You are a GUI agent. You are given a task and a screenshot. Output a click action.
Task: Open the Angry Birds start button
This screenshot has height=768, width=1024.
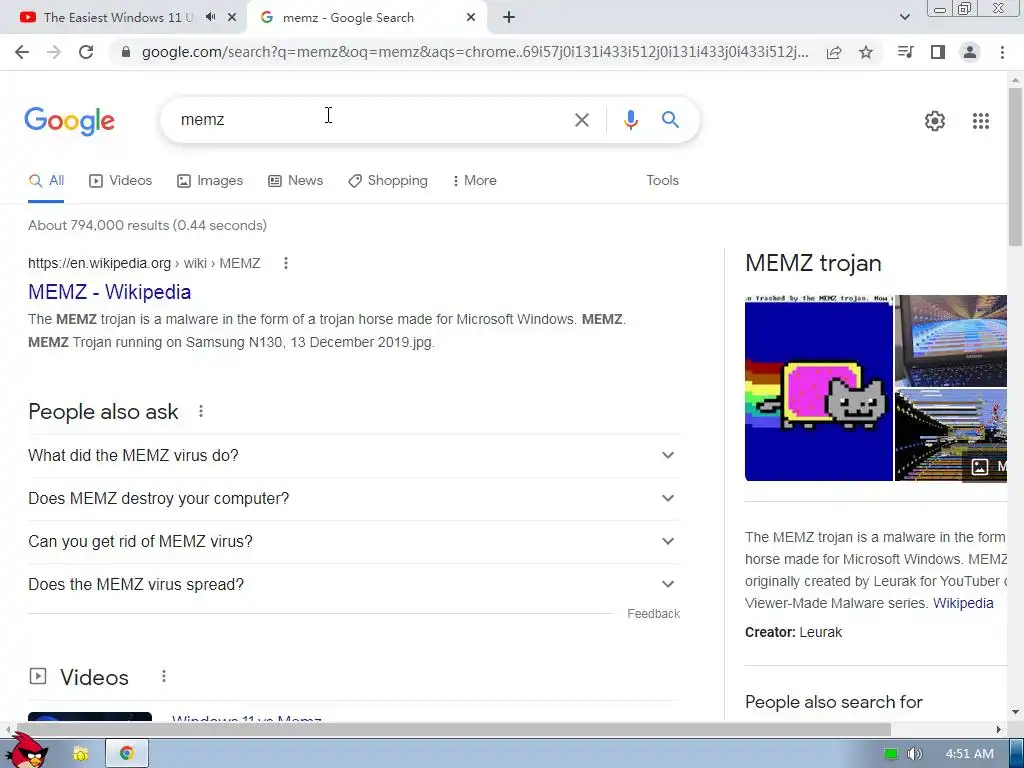pos(26,752)
